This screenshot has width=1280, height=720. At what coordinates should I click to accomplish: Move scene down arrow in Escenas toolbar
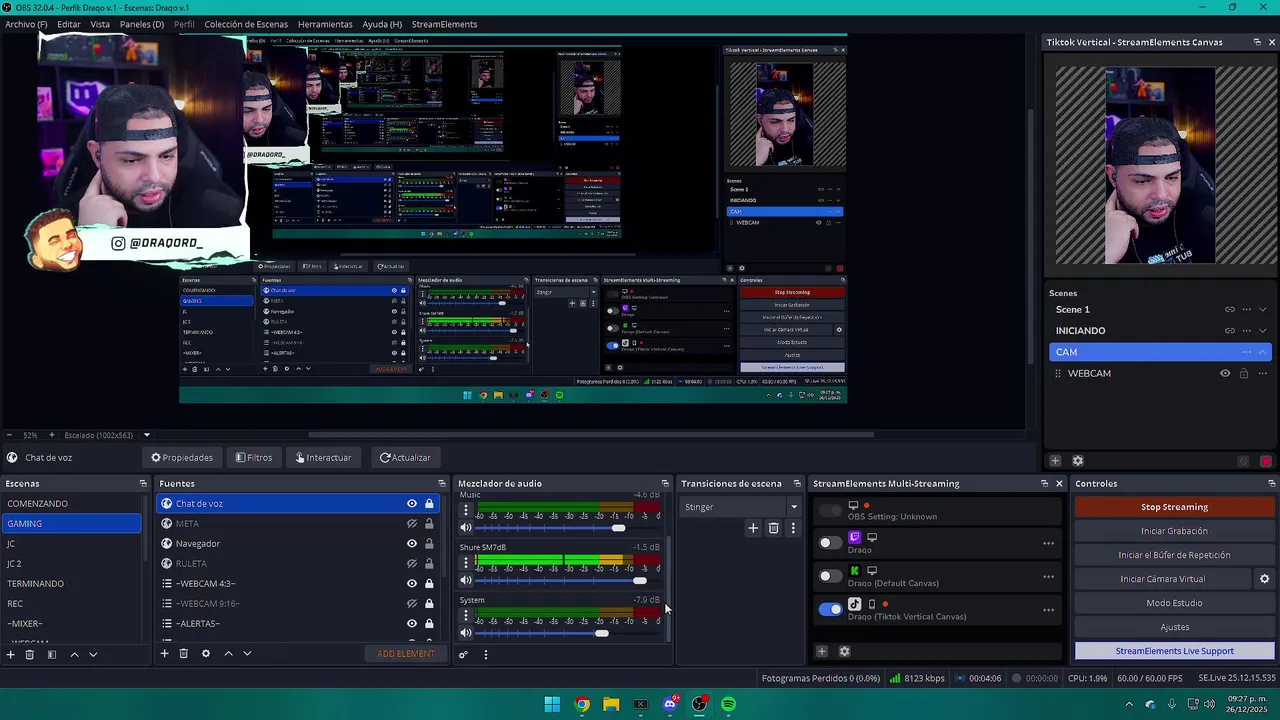tap(93, 654)
